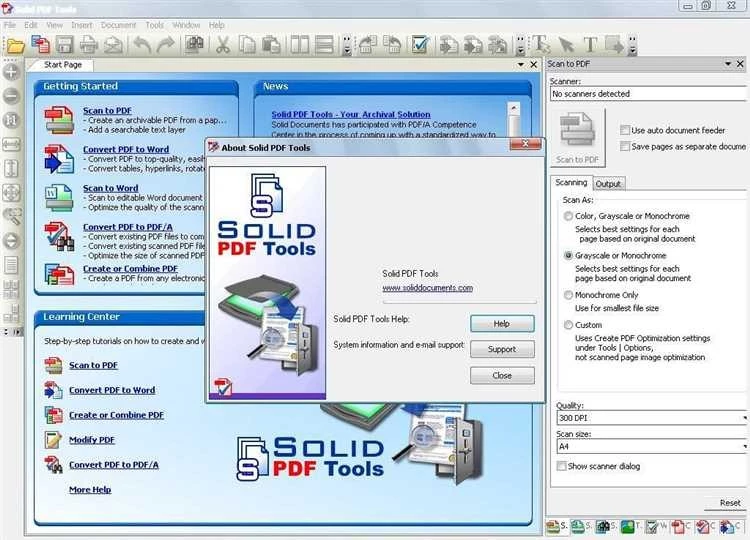Click the Email envelope toolbar icon
The height and width of the screenshot is (540, 750).
click(x=113, y=45)
